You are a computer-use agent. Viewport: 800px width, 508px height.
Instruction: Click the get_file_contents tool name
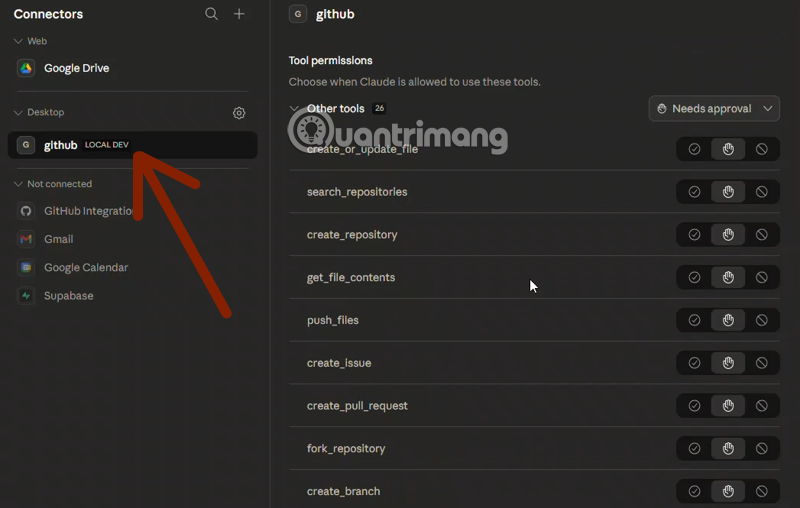(351, 277)
